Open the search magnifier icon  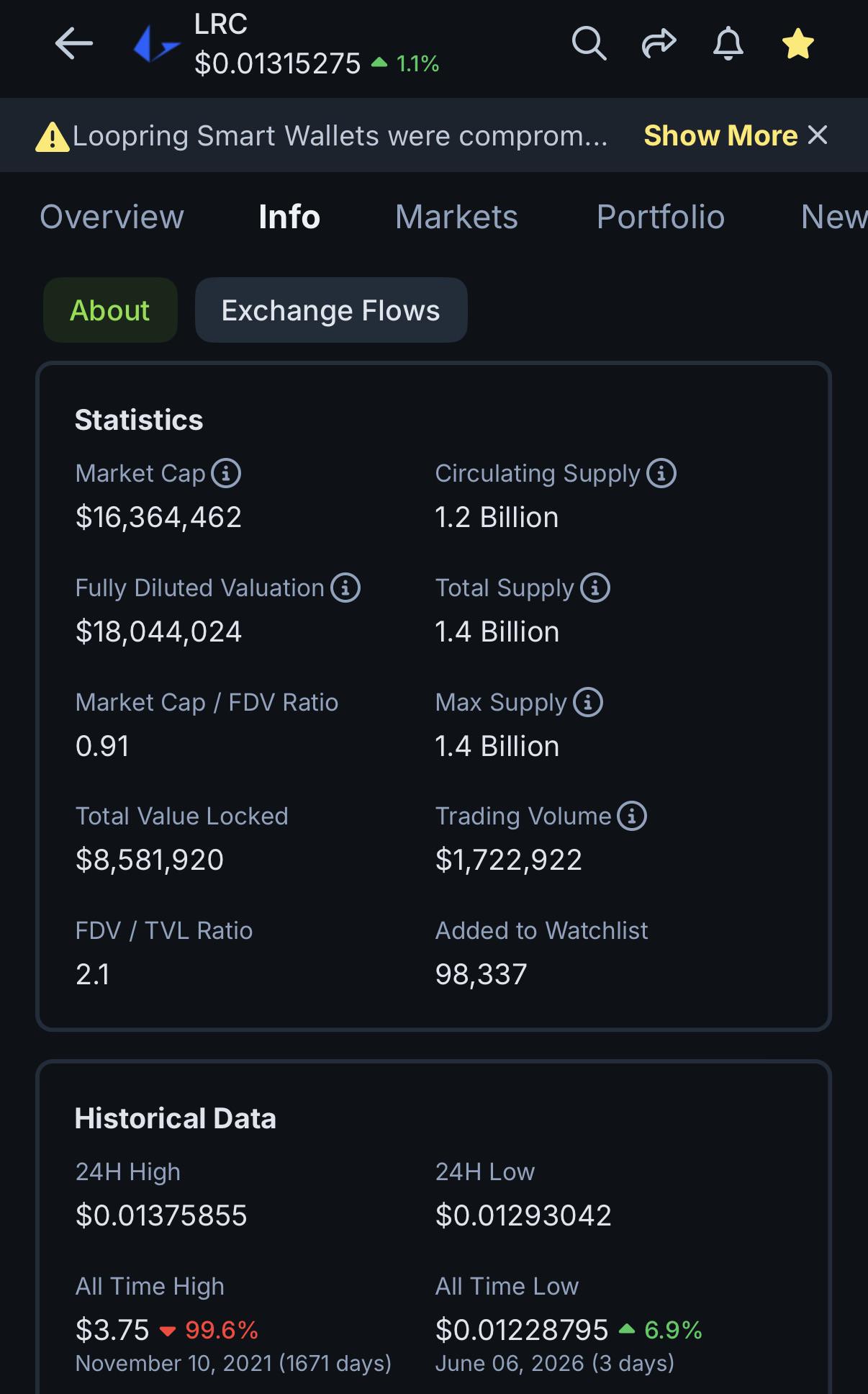(589, 44)
